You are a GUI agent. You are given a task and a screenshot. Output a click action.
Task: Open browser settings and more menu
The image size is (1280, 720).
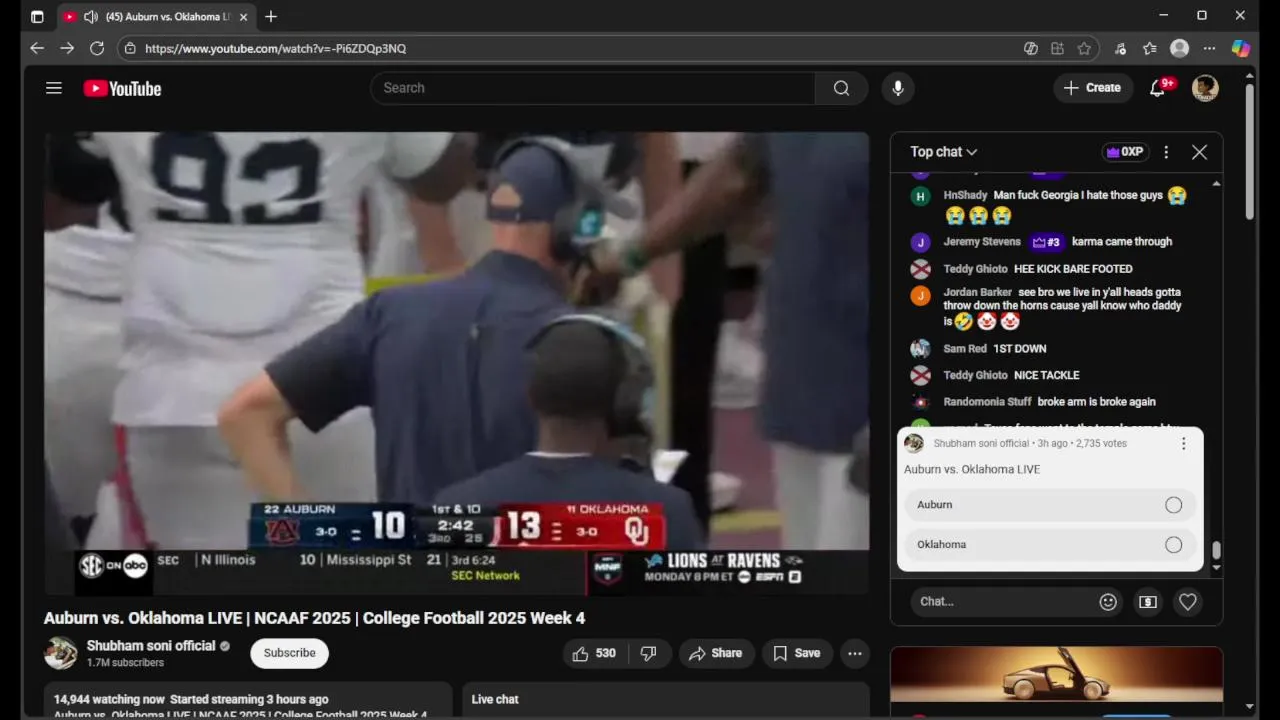1209,48
